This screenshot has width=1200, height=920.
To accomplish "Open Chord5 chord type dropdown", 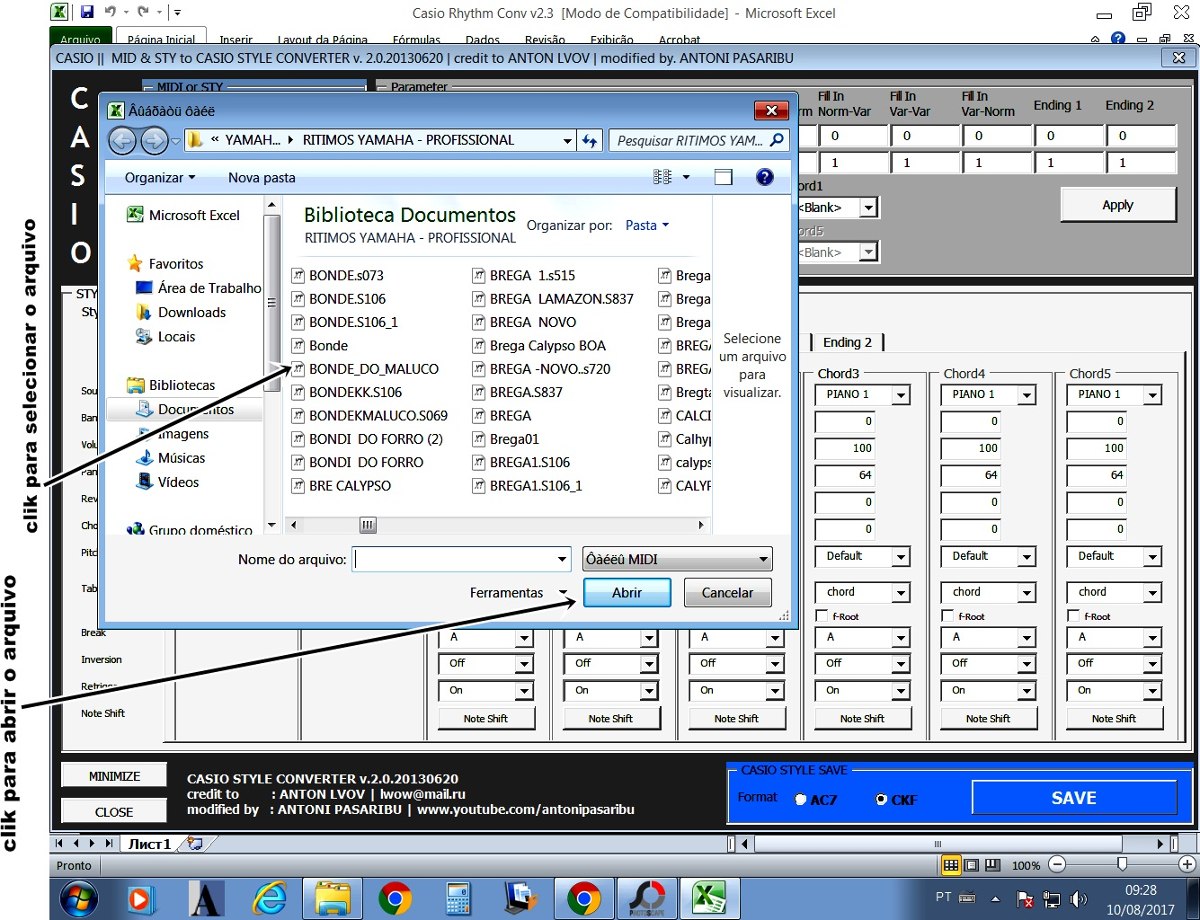I will click(1153, 592).
